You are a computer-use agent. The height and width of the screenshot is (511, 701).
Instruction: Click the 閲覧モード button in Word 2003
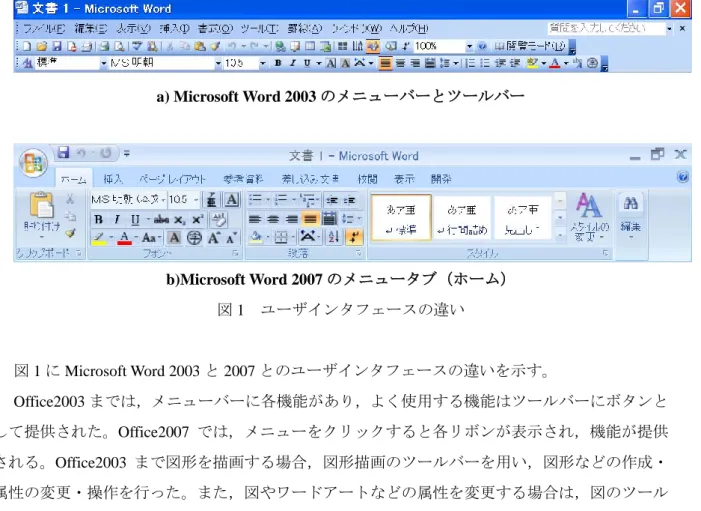pyautogui.click(x=530, y=46)
